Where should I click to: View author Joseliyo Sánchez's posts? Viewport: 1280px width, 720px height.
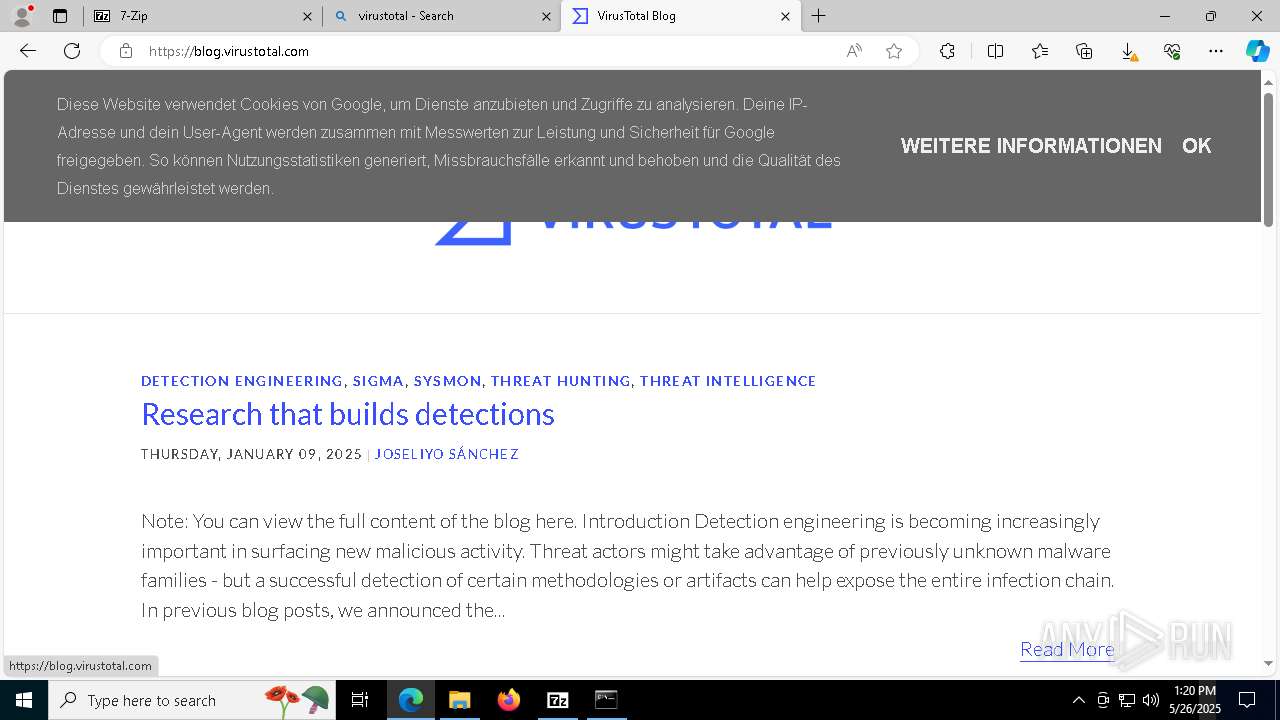click(x=446, y=454)
